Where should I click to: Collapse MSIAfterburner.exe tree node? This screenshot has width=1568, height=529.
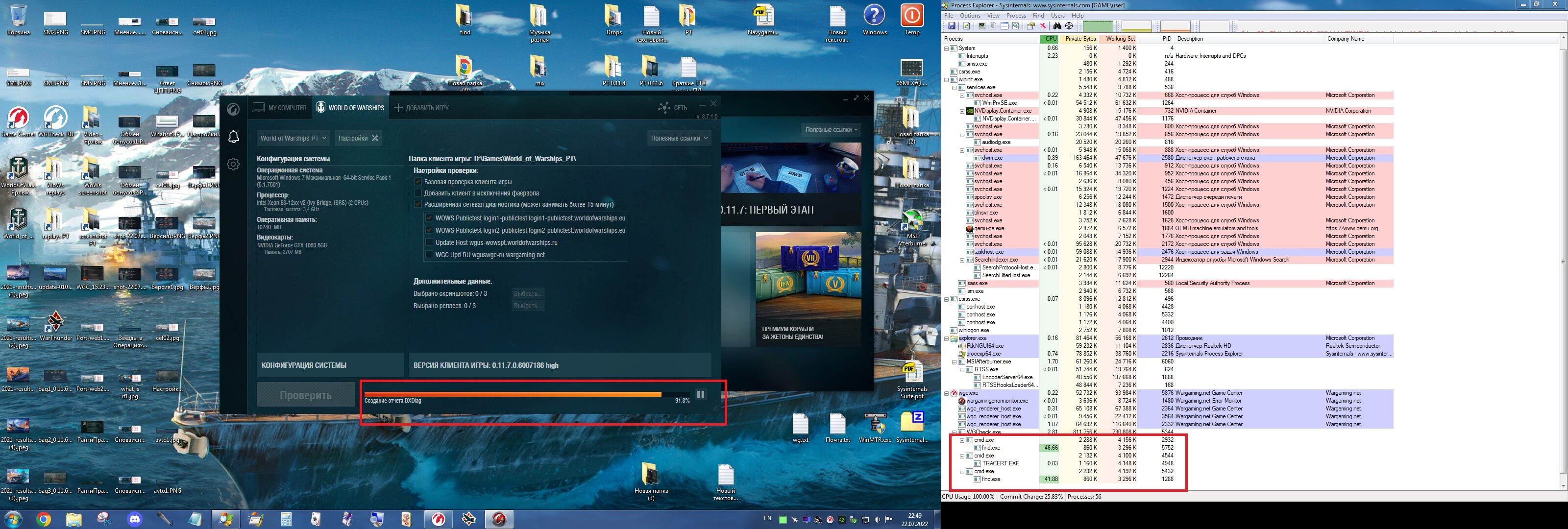click(955, 361)
